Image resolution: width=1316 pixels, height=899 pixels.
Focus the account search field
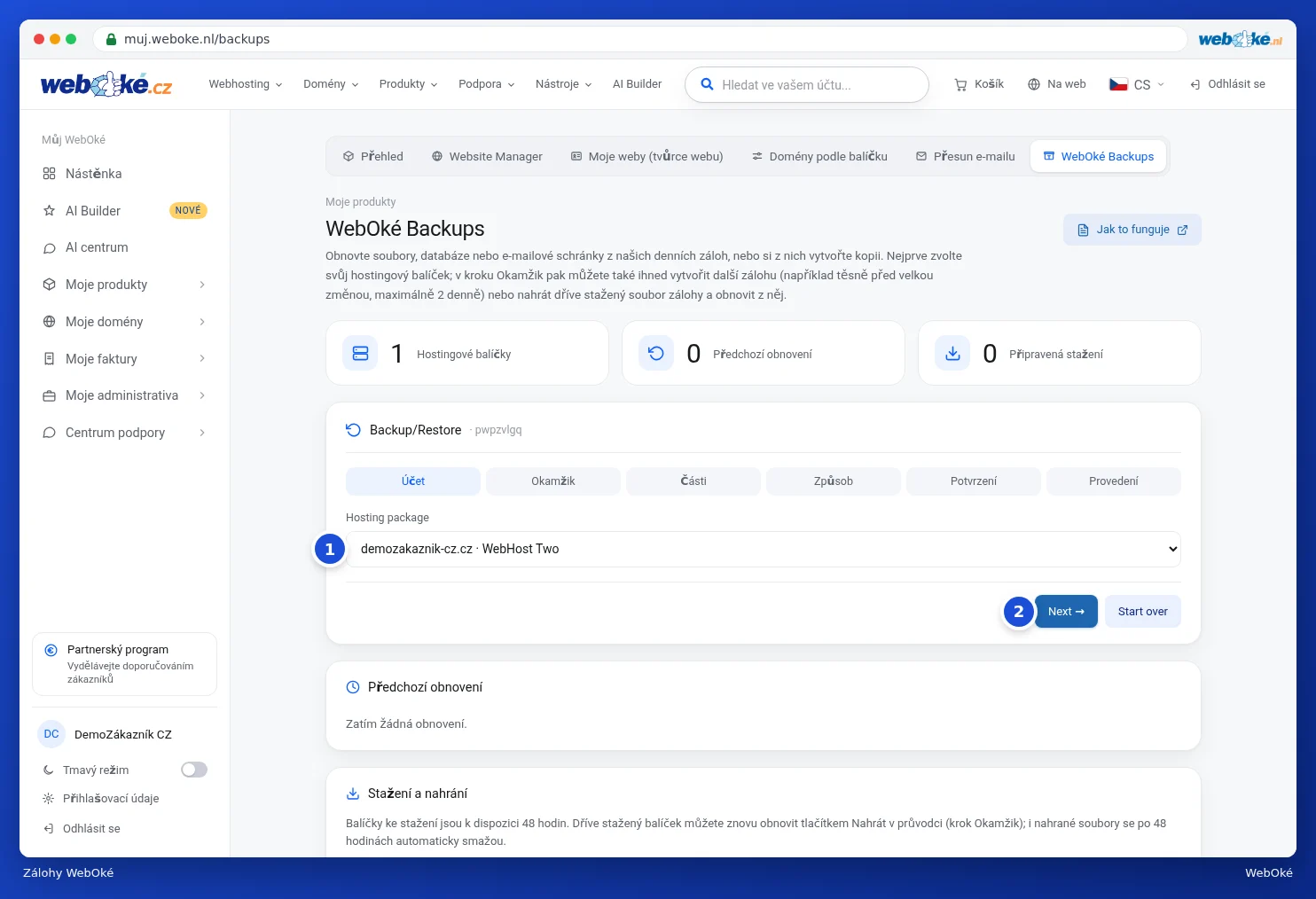(807, 84)
